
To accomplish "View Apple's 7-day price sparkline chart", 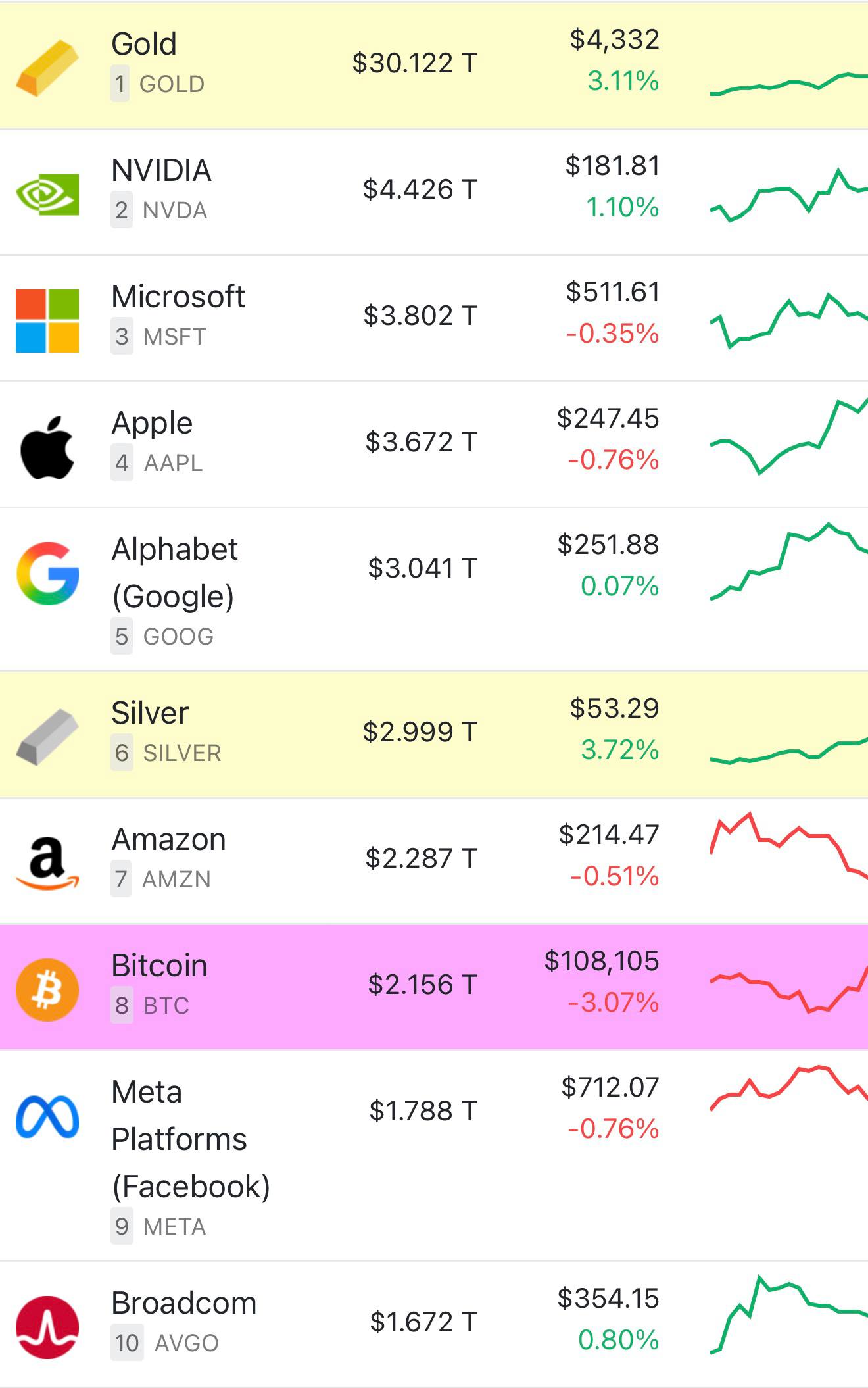I will coord(789,436).
